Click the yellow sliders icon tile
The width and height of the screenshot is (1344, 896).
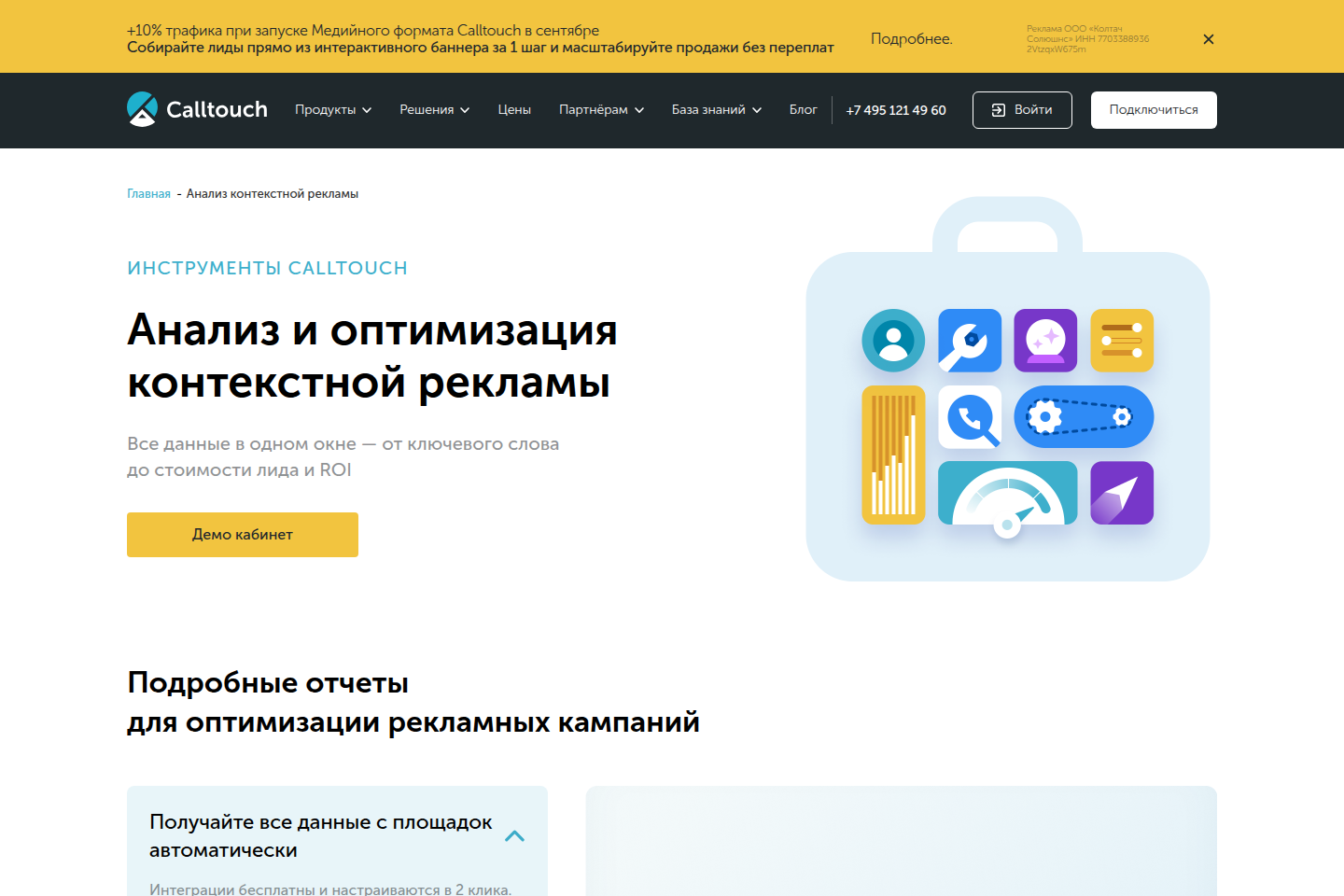[x=1122, y=341]
